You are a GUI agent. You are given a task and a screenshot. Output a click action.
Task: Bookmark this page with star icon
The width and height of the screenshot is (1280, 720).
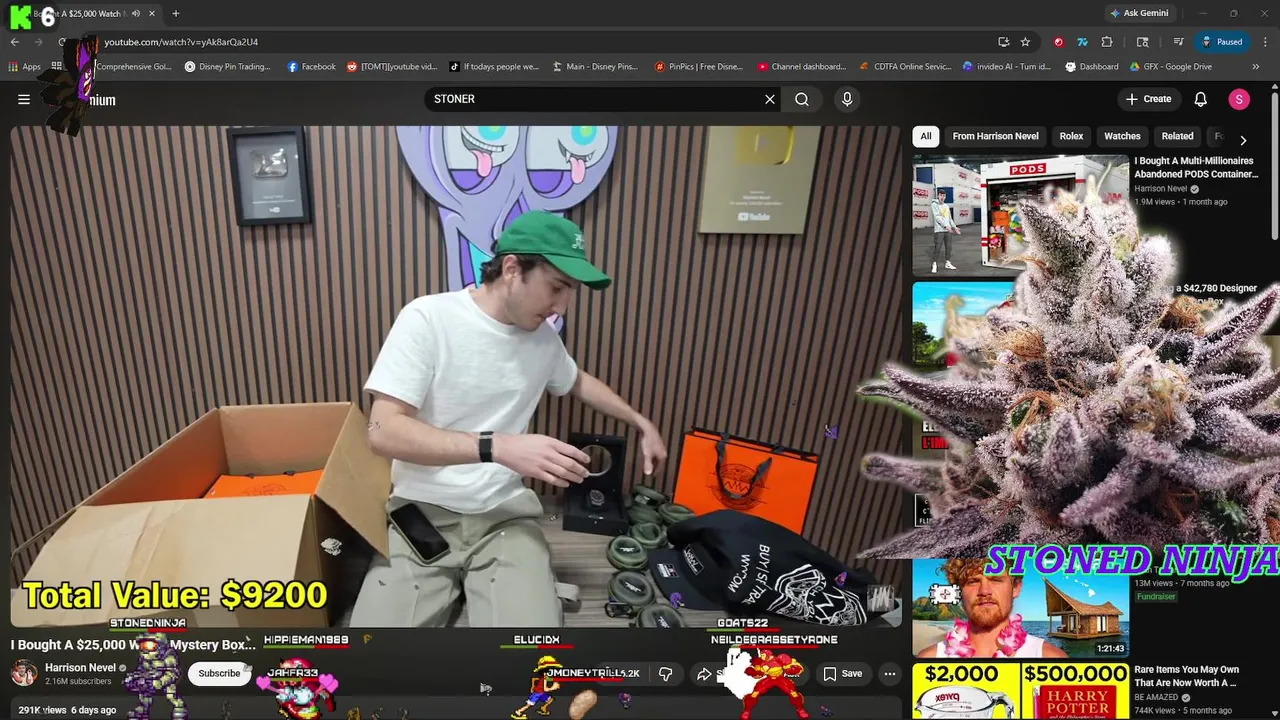coord(1025,42)
